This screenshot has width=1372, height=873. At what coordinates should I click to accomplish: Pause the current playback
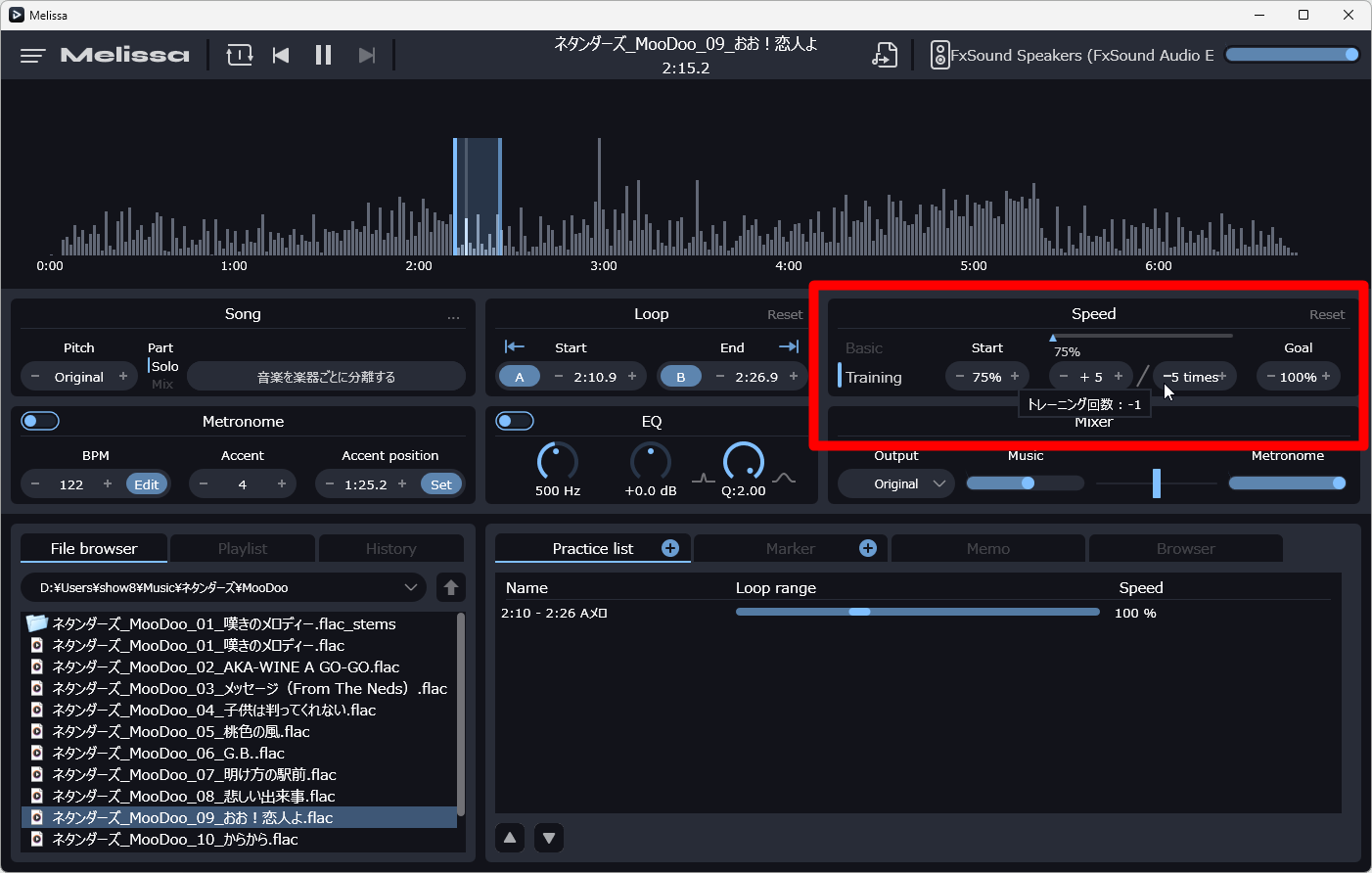click(x=323, y=56)
